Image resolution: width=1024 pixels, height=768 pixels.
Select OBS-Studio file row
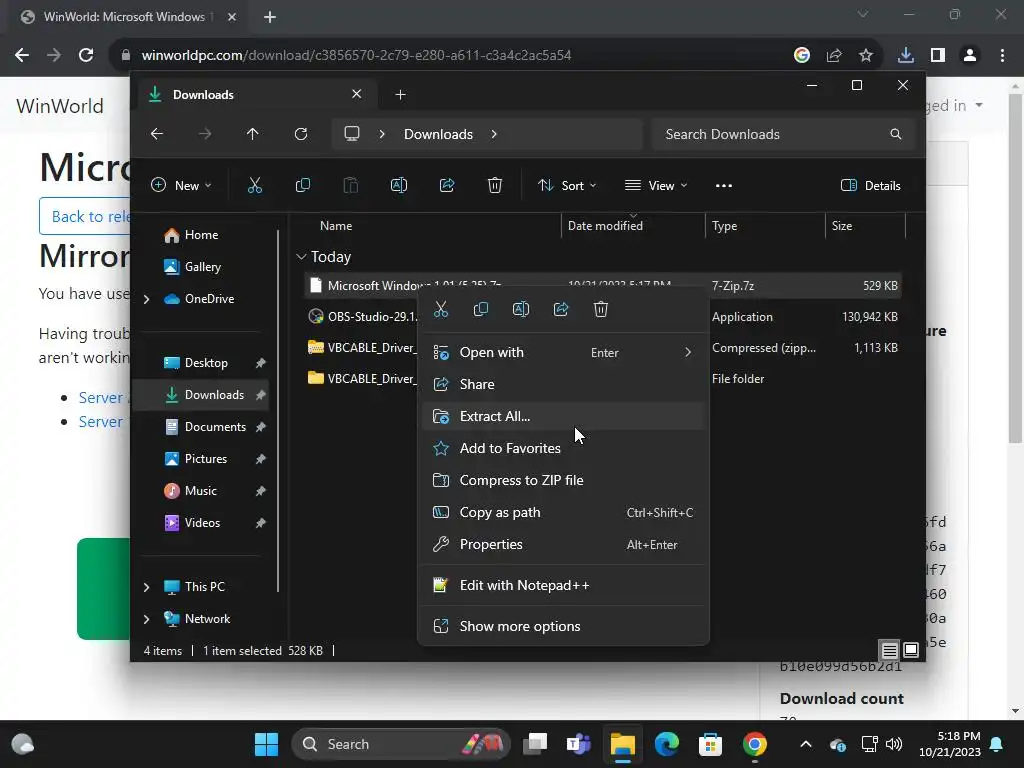[x=602, y=317]
